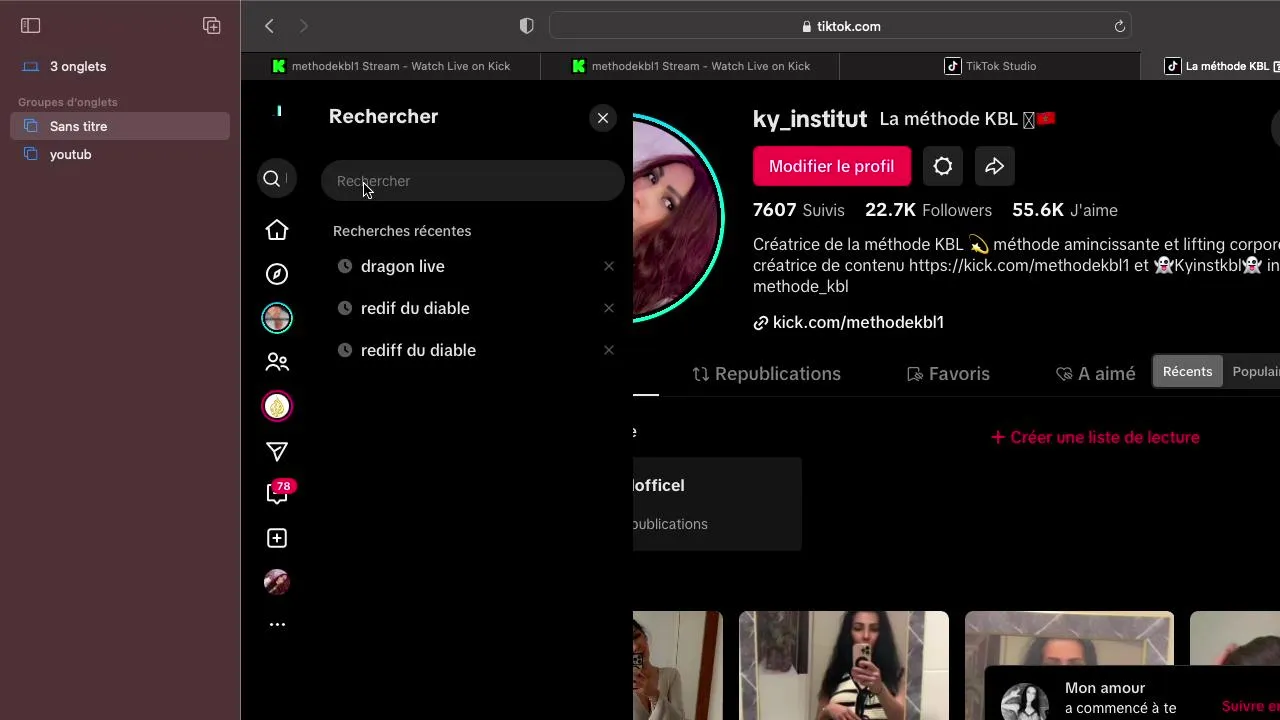Go back with the Safari back arrow
The height and width of the screenshot is (720, 1280).
(269, 26)
